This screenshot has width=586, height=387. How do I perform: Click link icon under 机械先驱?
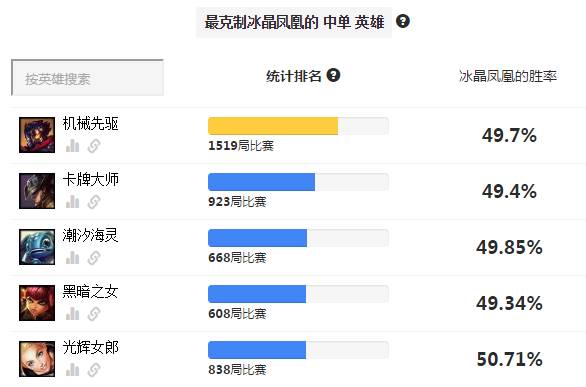click(94, 146)
